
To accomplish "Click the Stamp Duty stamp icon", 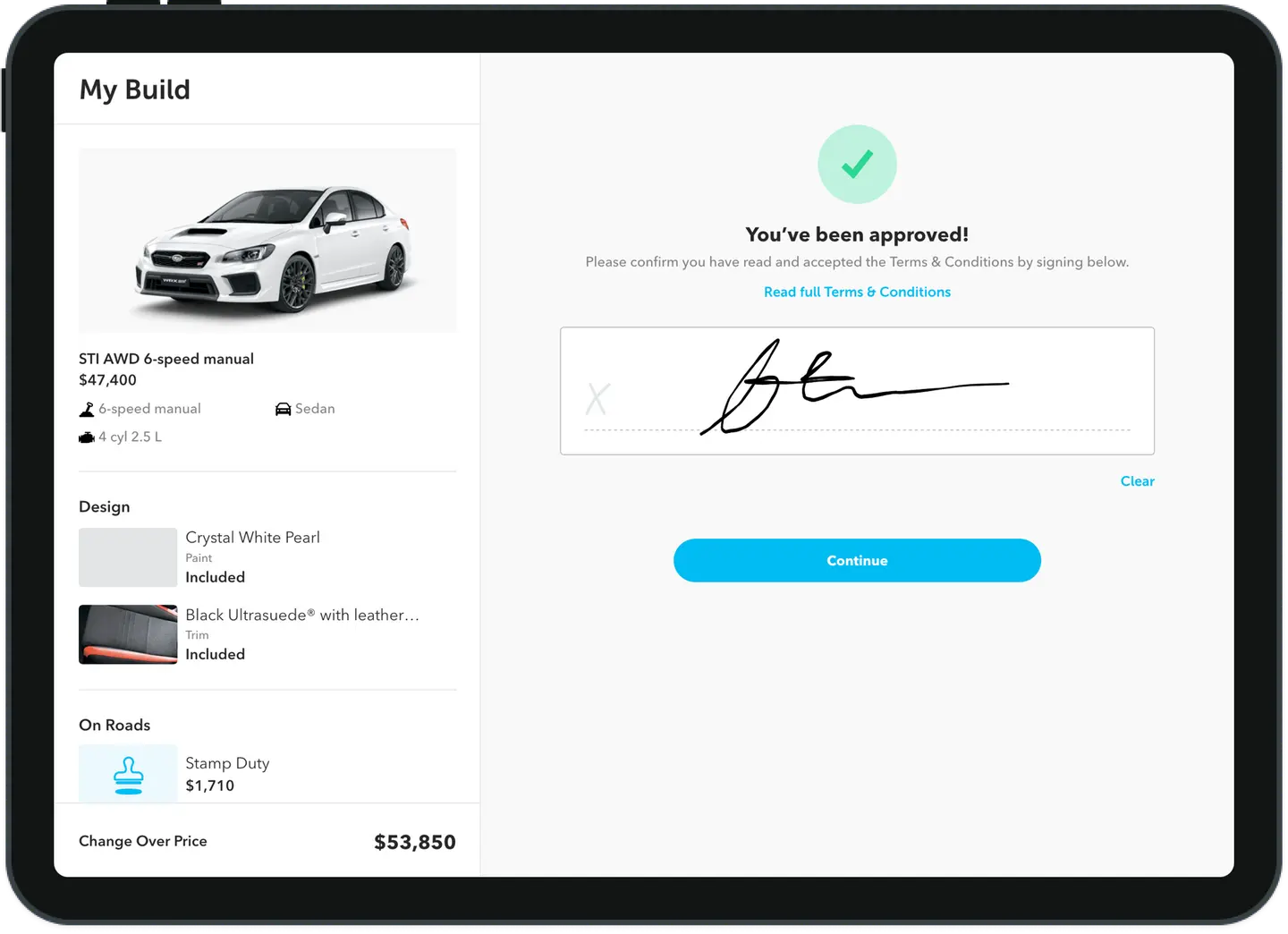I will click(x=128, y=775).
